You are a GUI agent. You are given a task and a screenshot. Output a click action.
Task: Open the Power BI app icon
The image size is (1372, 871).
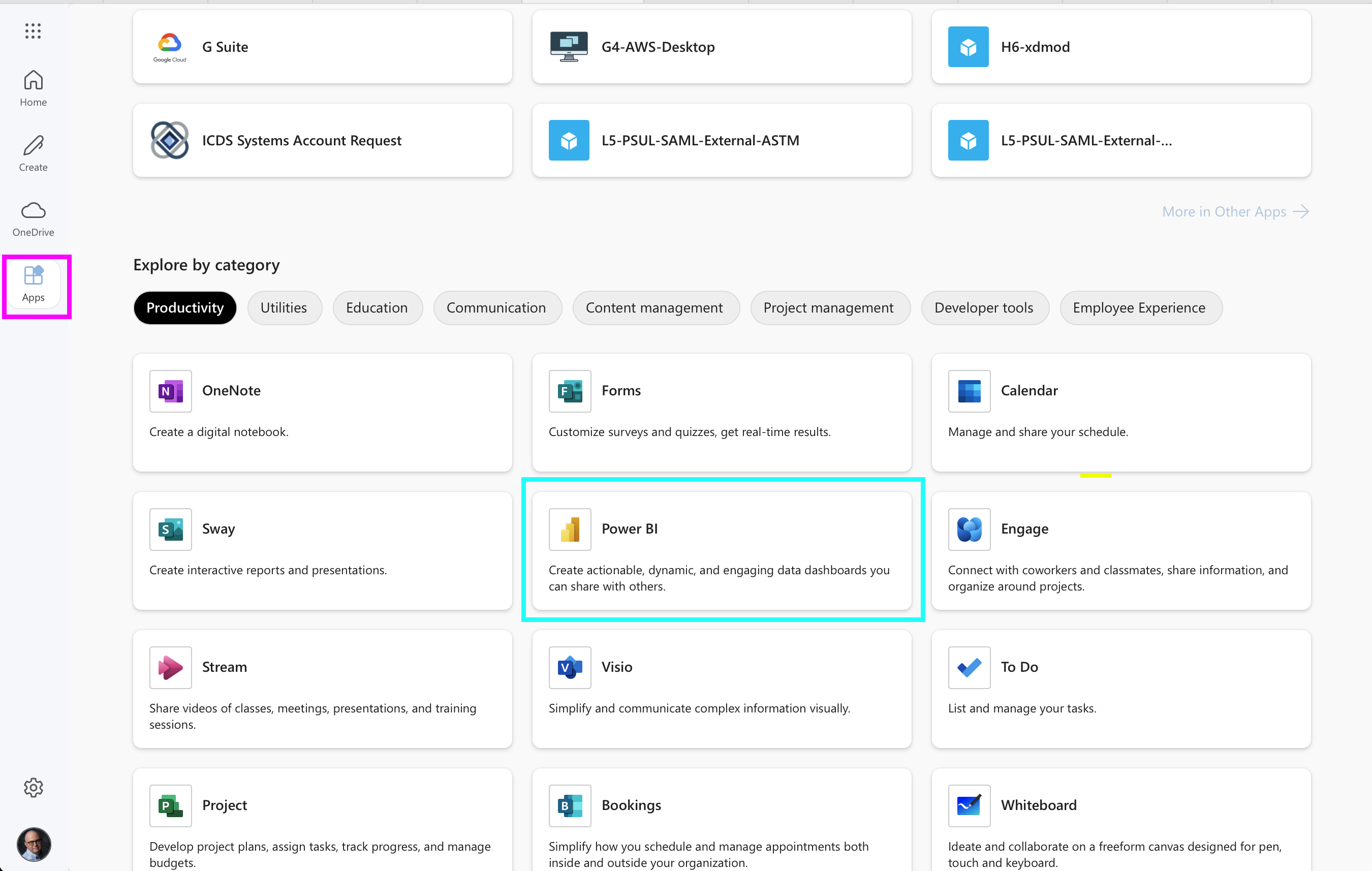tap(570, 529)
